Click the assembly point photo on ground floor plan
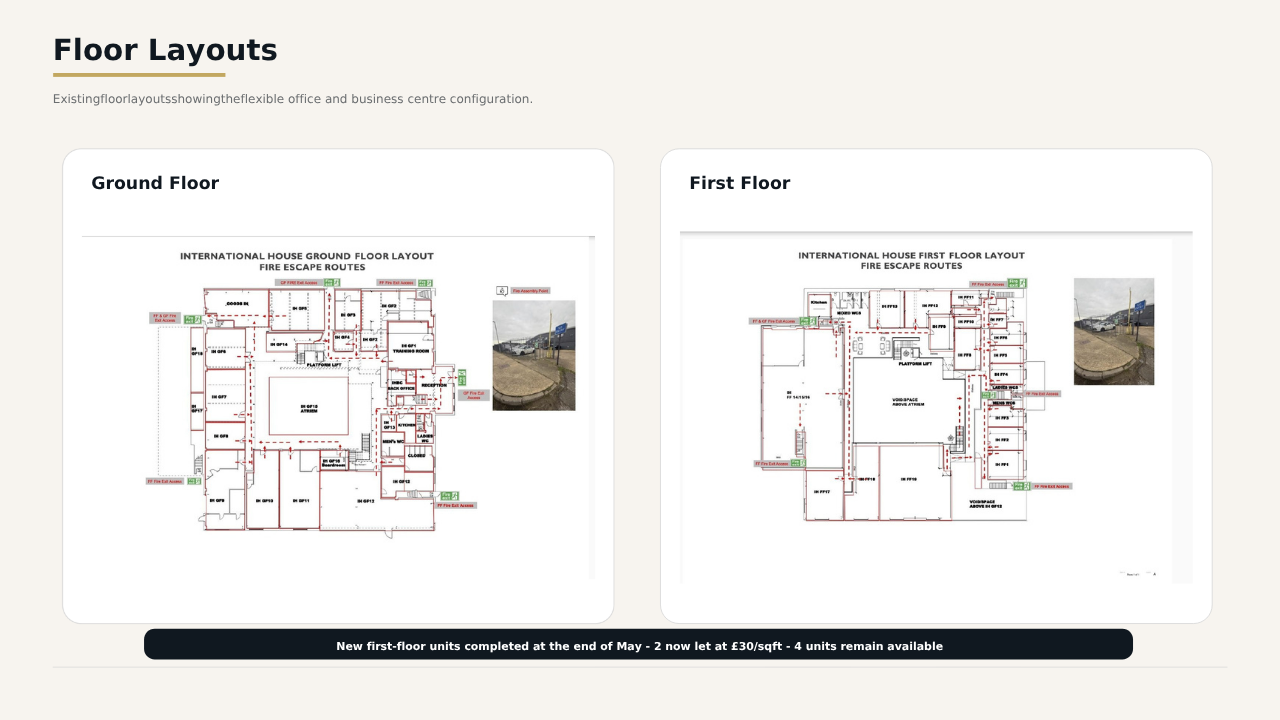 point(534,355)
